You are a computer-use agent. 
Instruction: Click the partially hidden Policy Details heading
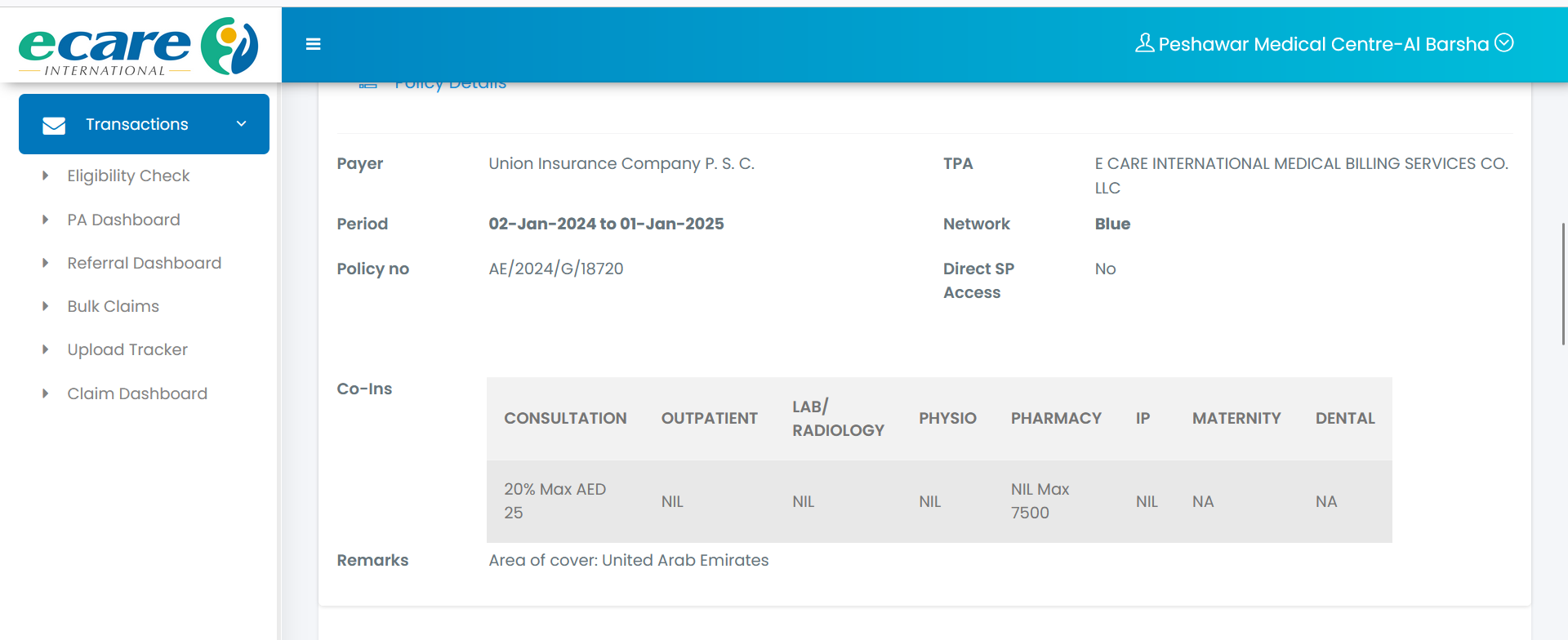point(450,85)
